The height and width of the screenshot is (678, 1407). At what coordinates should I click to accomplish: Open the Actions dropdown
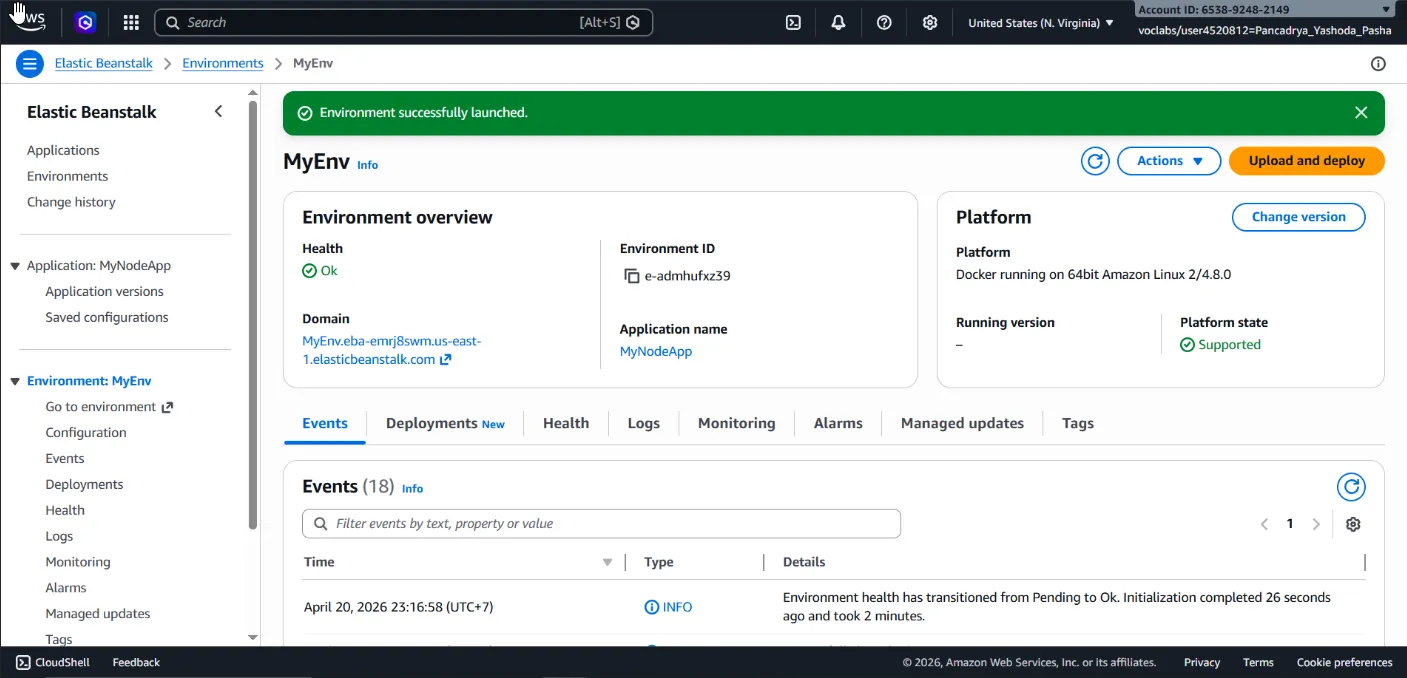pyautogui.click(x=1169, y=161)
